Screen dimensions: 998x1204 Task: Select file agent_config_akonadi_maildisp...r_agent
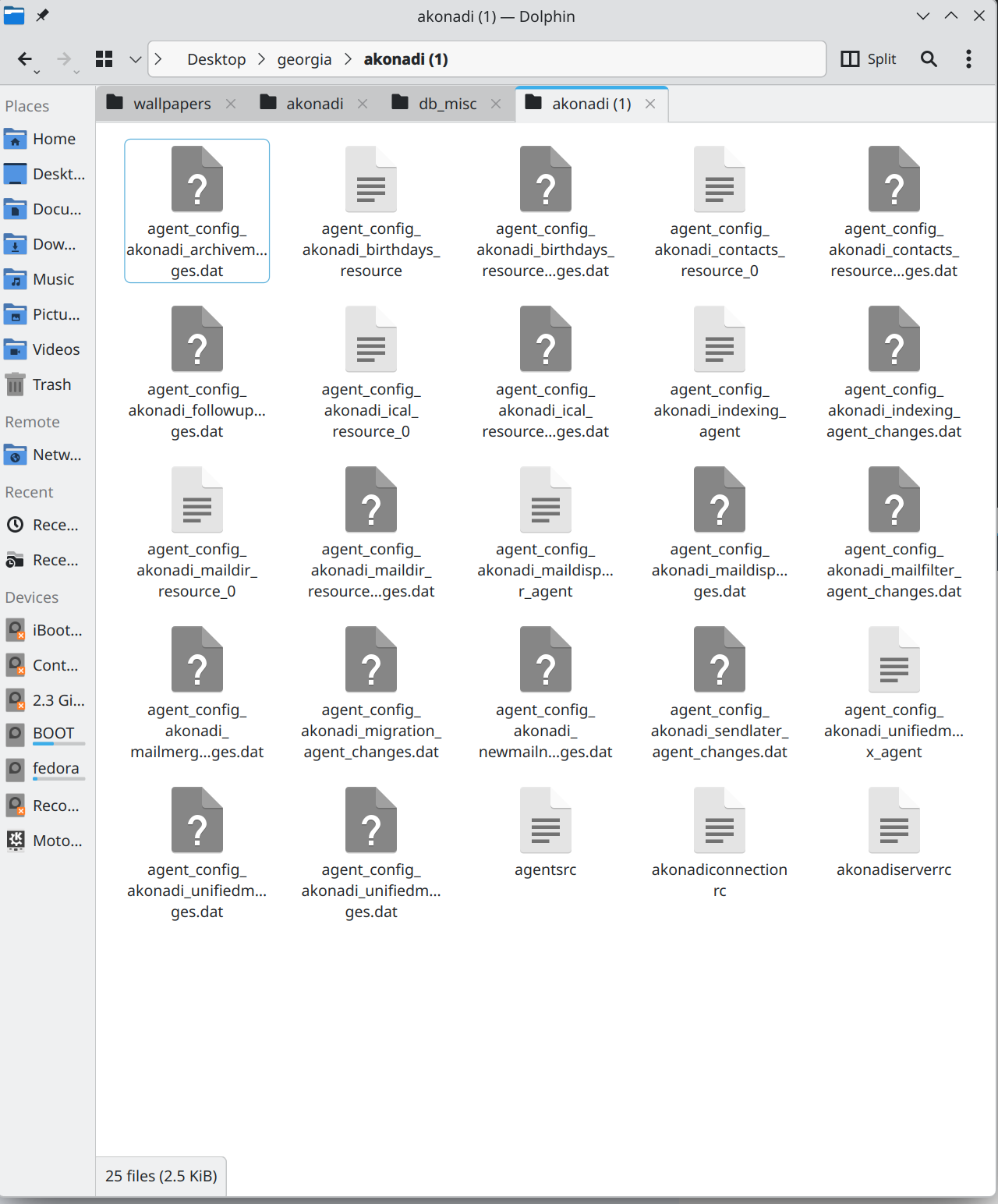coord(546,532)
